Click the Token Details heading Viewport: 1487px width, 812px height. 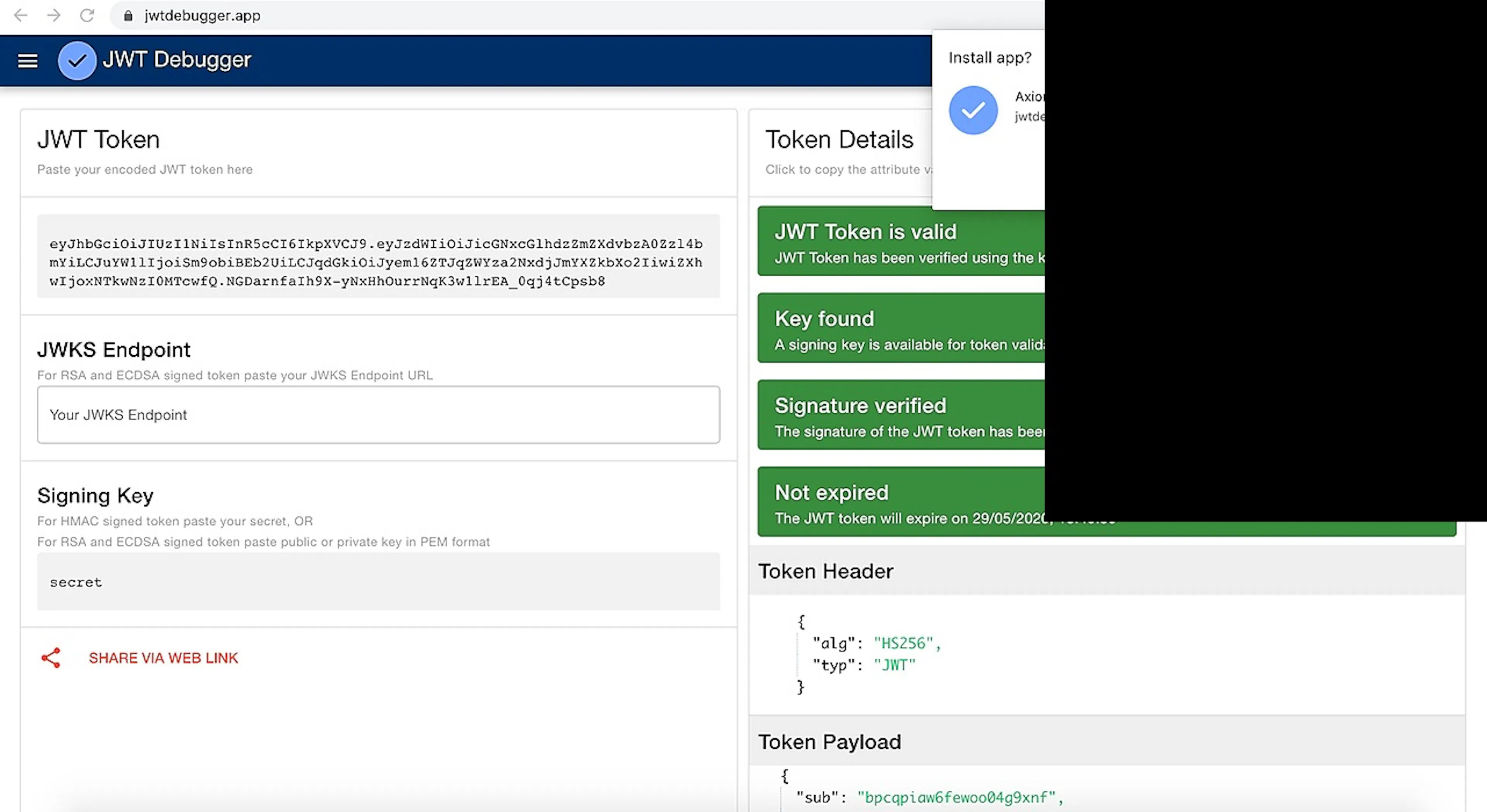[x=839, y=140]
